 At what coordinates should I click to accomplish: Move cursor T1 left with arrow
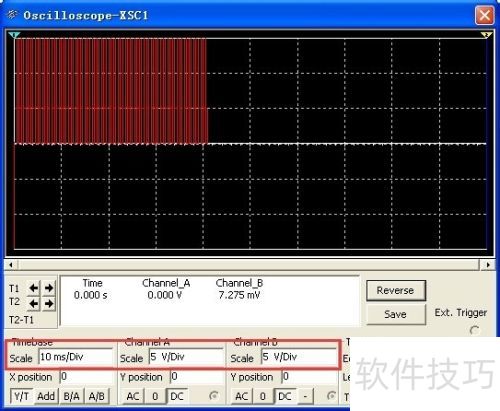coord(34,288)
